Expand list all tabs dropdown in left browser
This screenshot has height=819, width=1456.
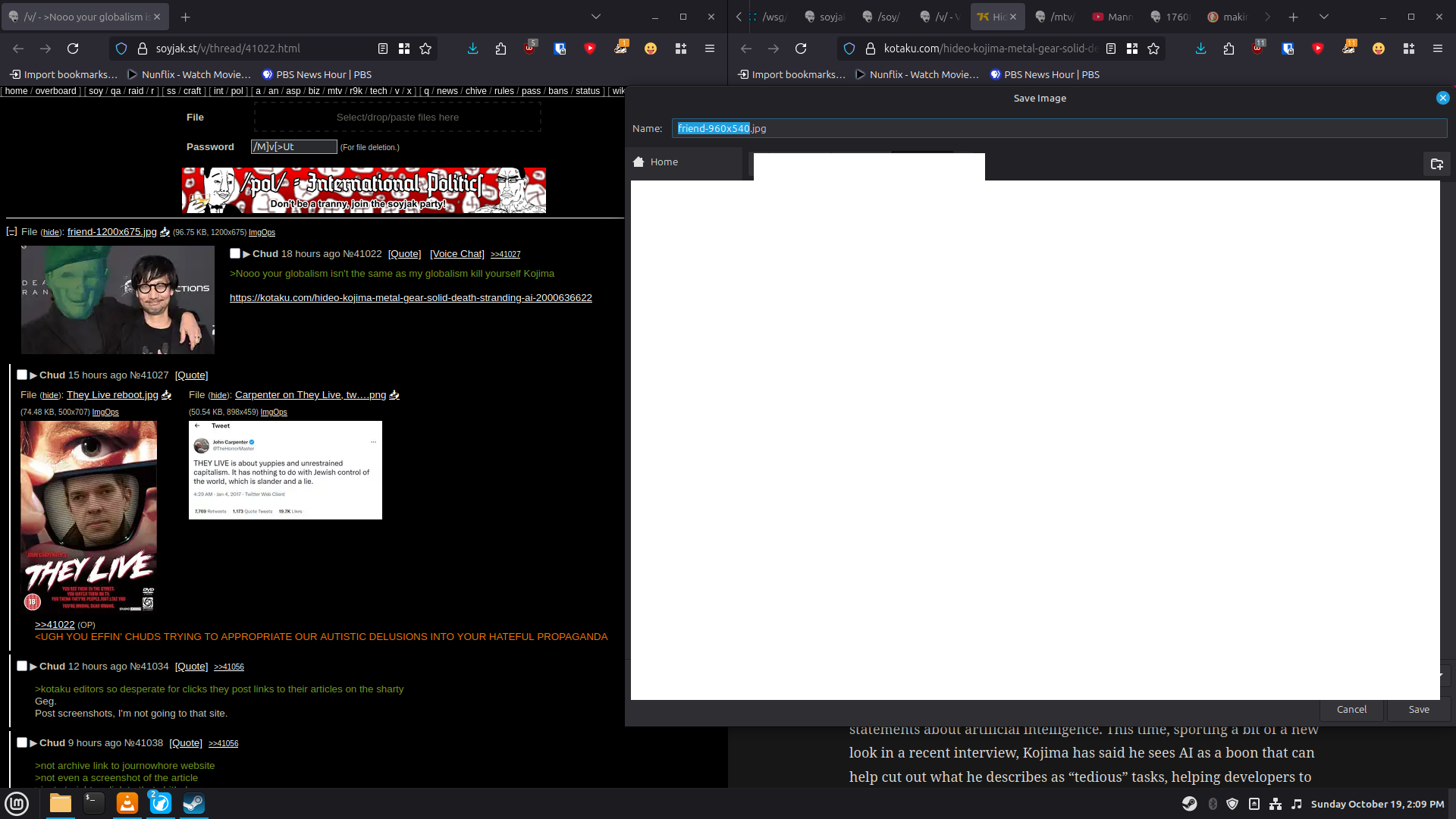[596, 17]
